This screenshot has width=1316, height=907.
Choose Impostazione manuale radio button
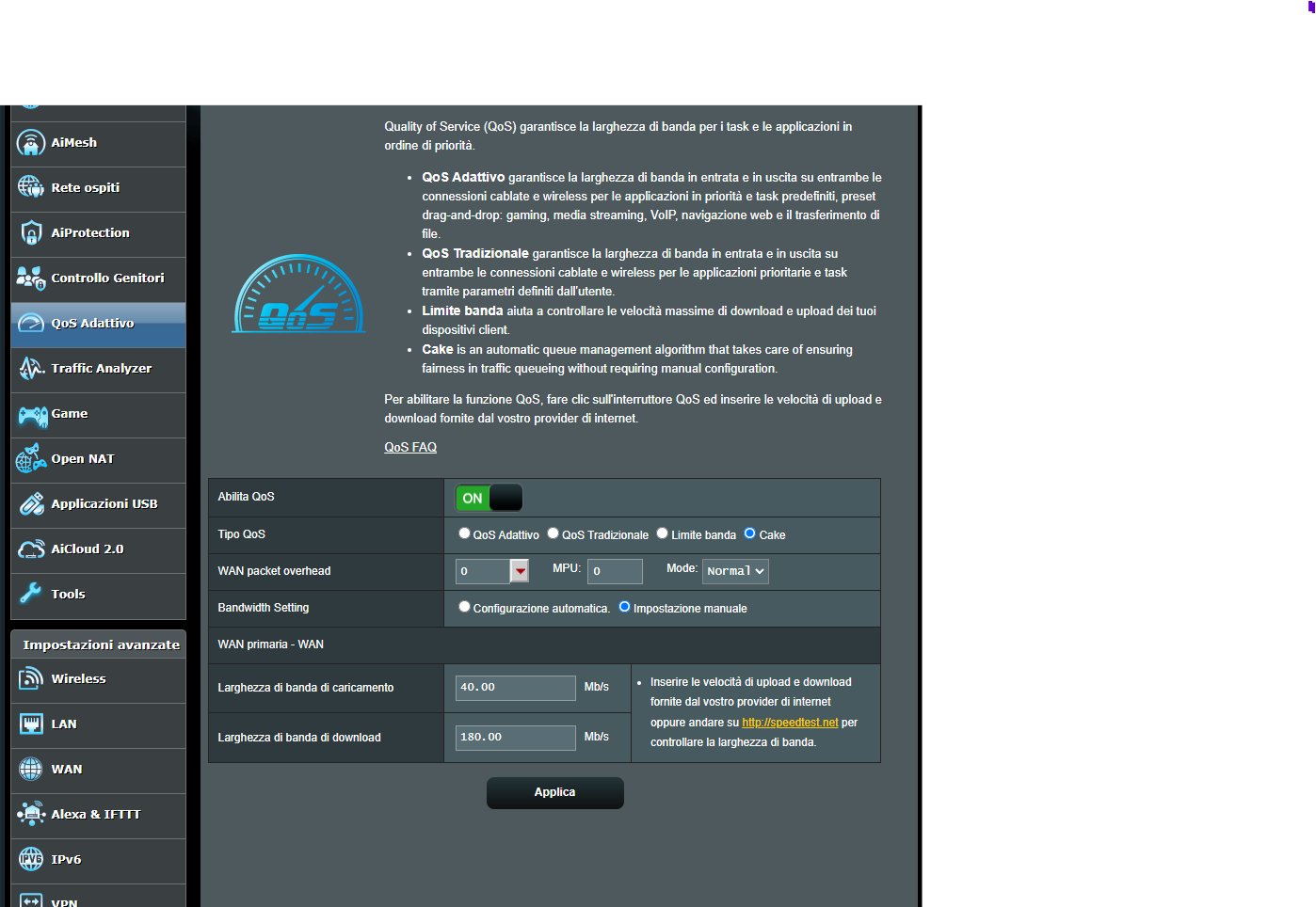pyautogui.click(x=624, y=607)
